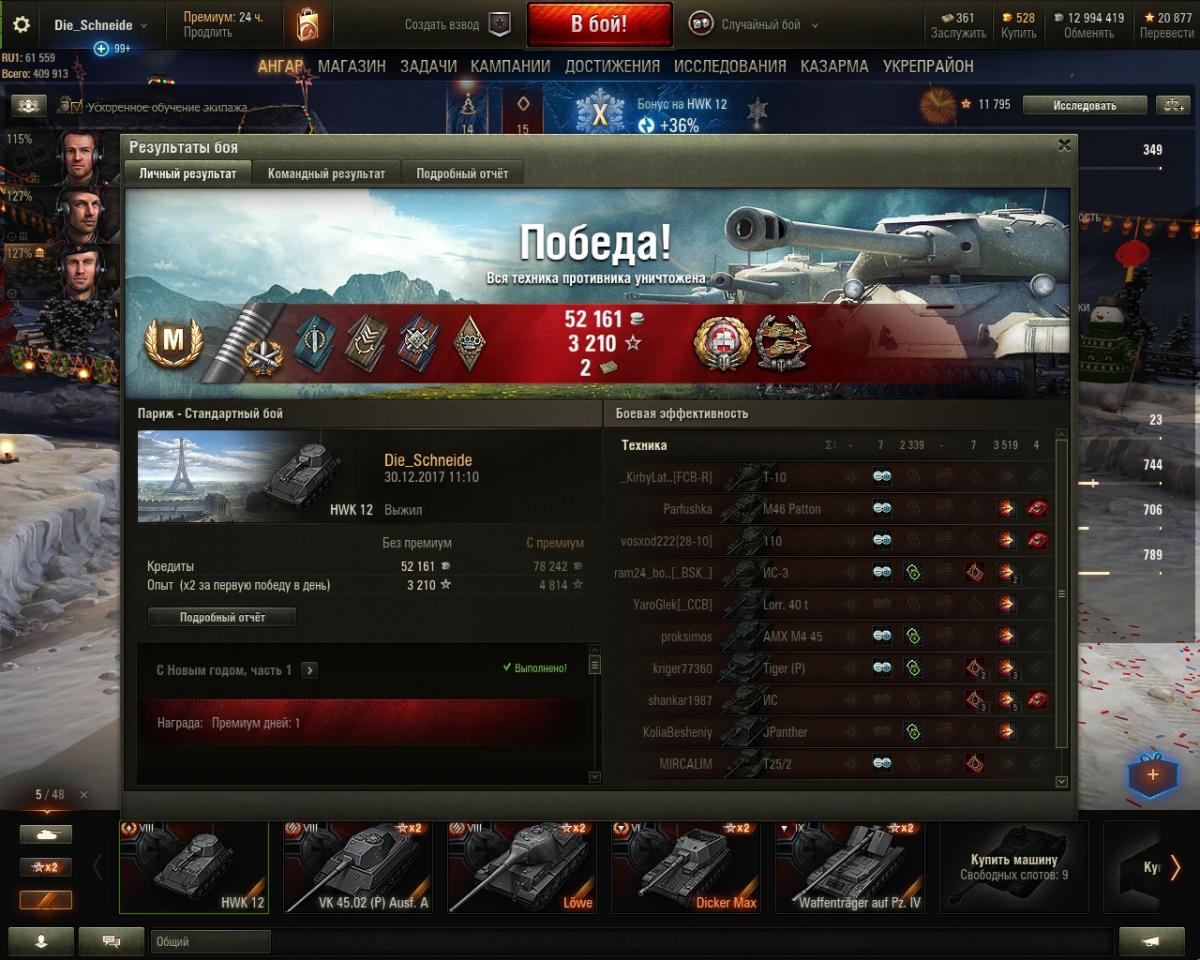
Task: Open the settings gear menu
Action: click(x=21, y=25)
